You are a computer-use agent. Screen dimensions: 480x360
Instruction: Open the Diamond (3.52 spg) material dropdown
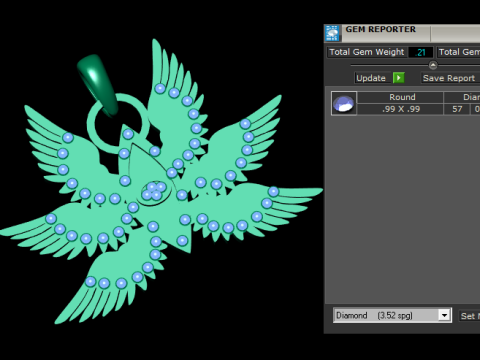coord(392,315)
